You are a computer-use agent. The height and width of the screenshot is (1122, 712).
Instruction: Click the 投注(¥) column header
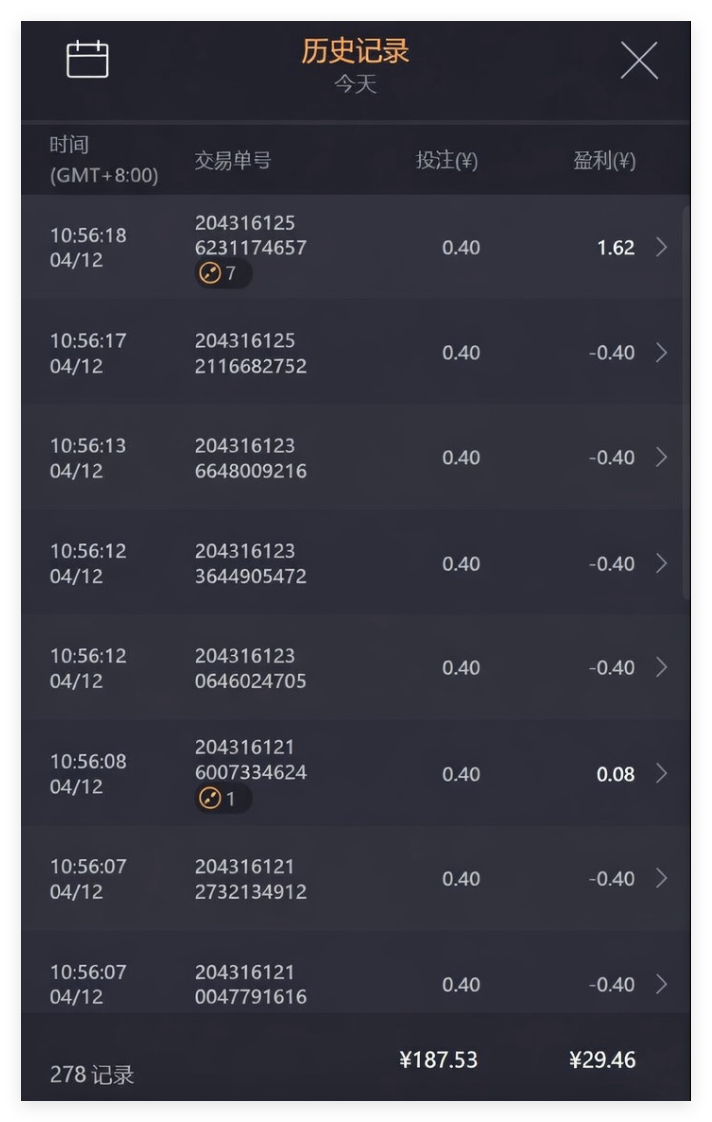point(446,161)
